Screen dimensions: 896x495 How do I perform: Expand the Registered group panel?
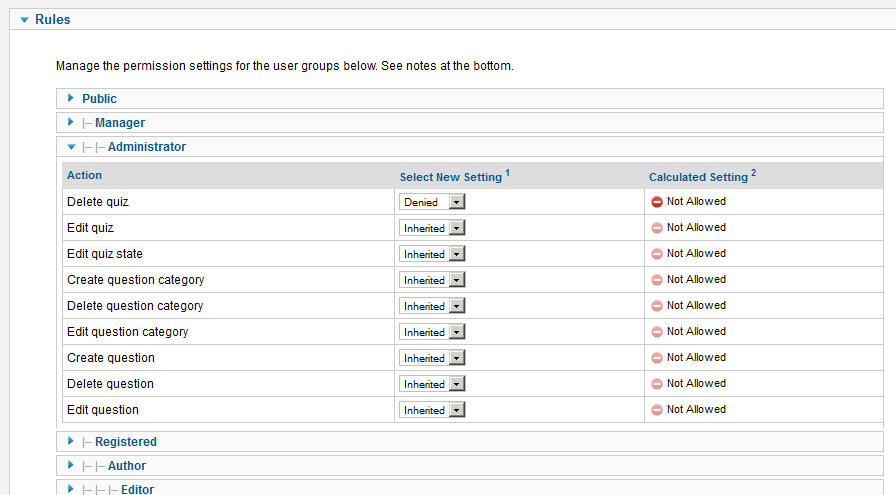[x=469, y=441]
